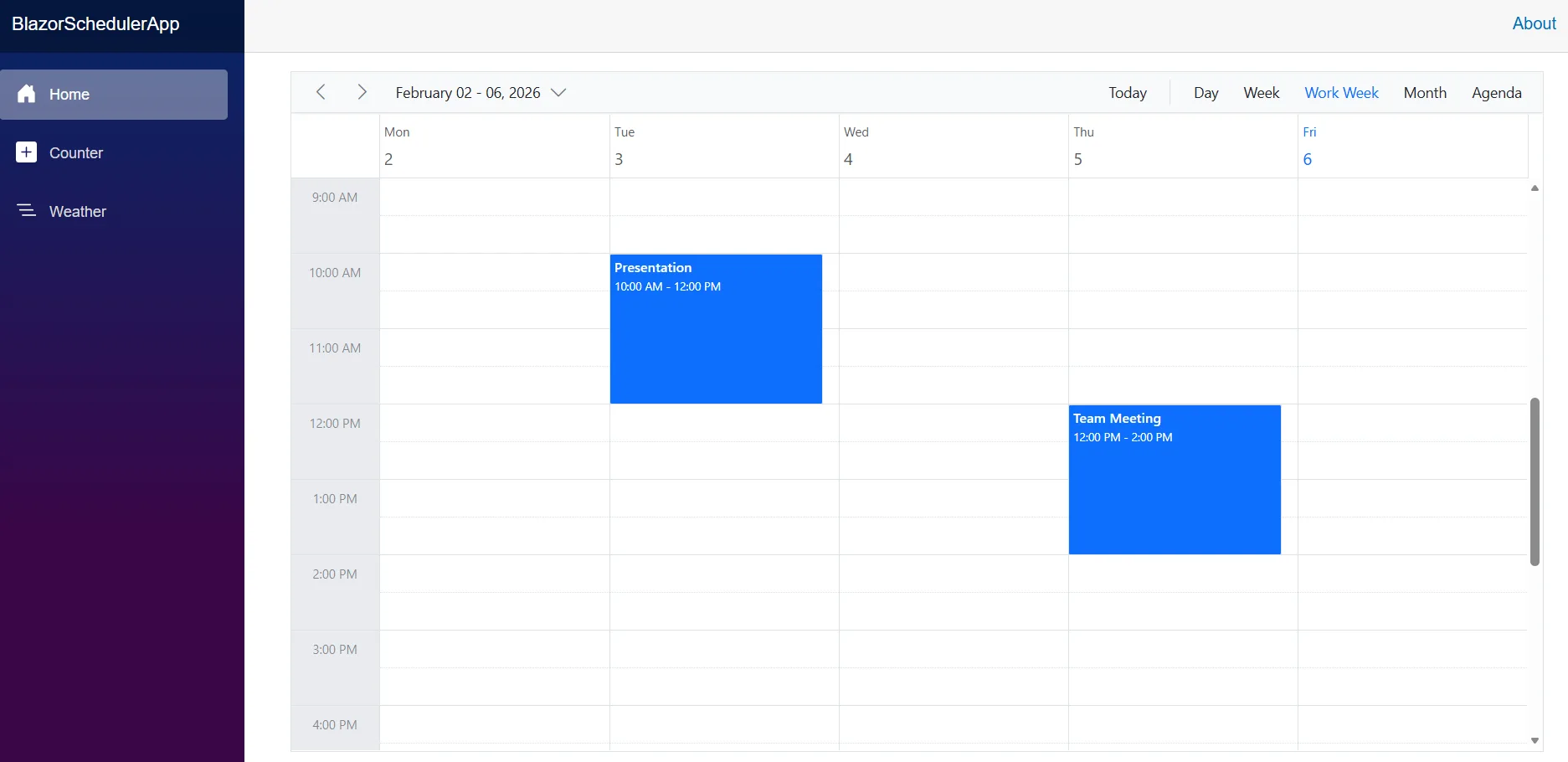Select the Work Week view

tap(1341, 93)
